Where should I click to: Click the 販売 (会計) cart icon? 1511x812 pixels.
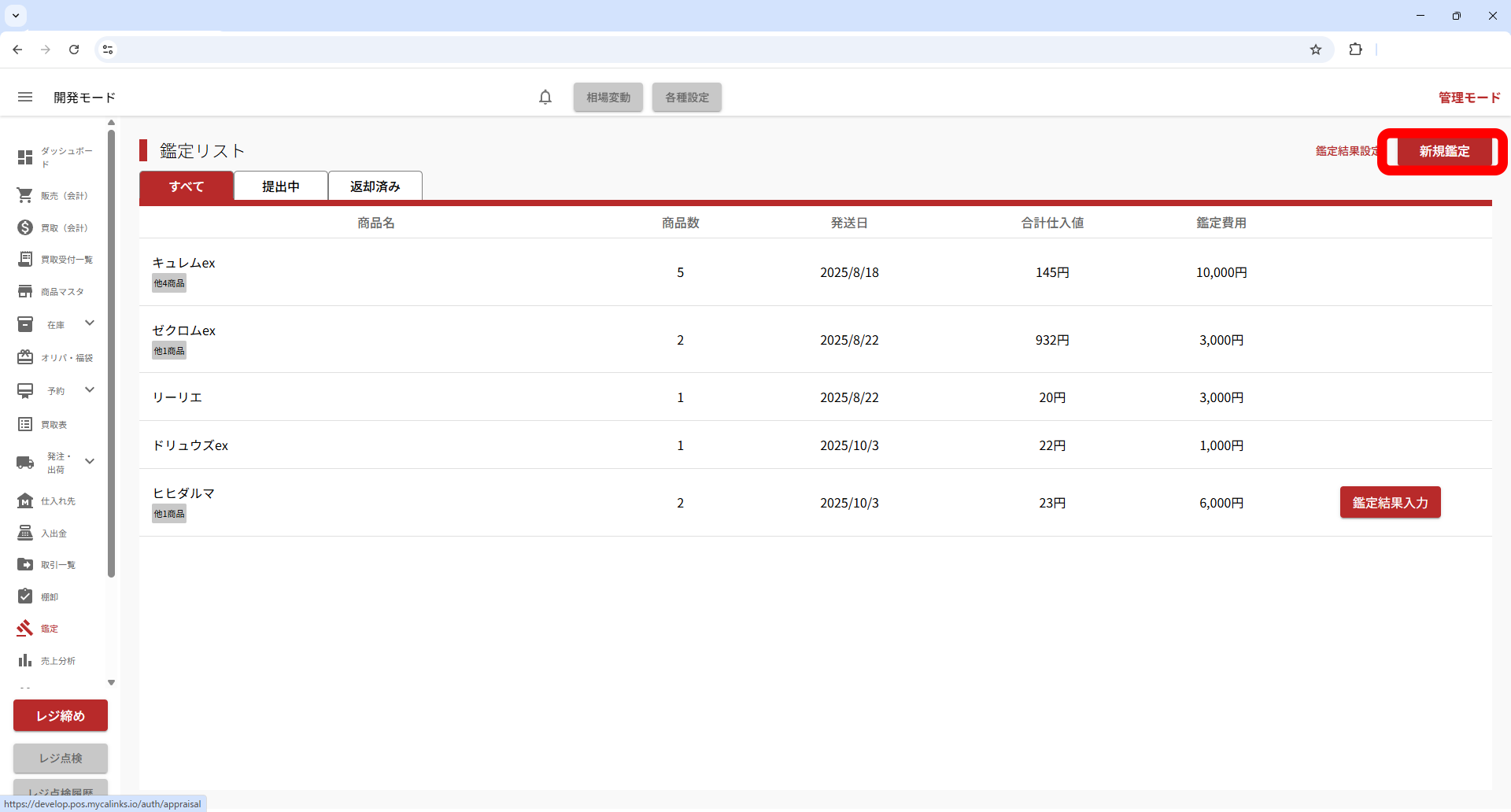pyautogui.click(x=25, y=195)
